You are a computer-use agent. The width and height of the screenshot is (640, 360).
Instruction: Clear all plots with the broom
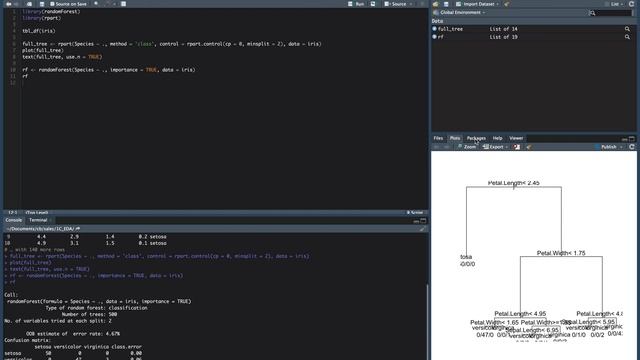[x=529, y=147]
